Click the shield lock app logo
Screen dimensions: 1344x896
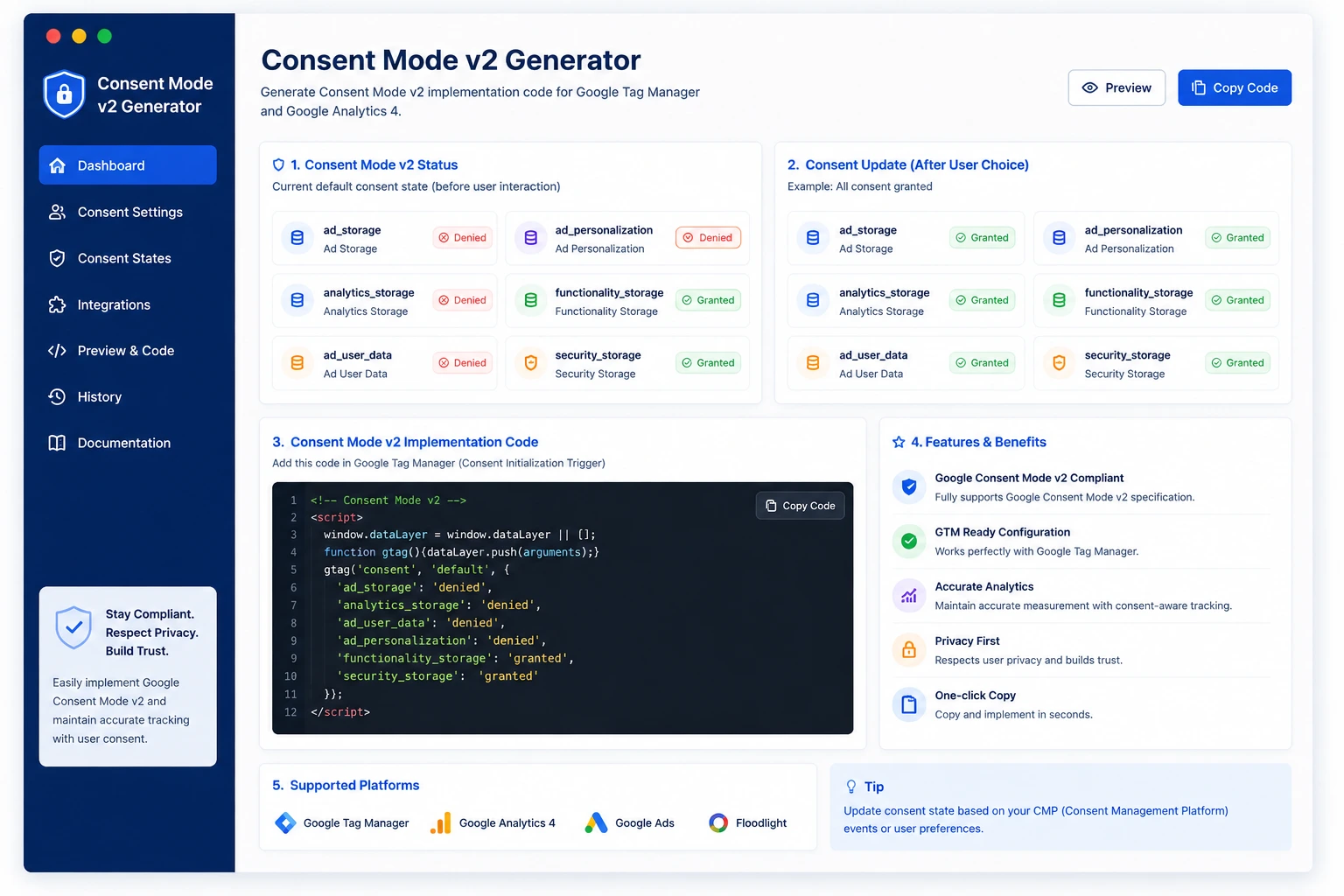[64, 94]
